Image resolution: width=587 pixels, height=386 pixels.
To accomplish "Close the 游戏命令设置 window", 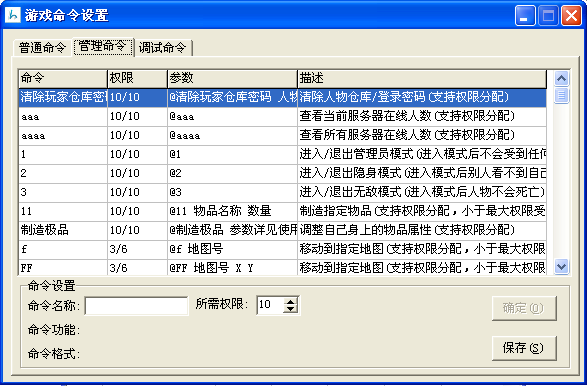I will click(x=571, y=16).
